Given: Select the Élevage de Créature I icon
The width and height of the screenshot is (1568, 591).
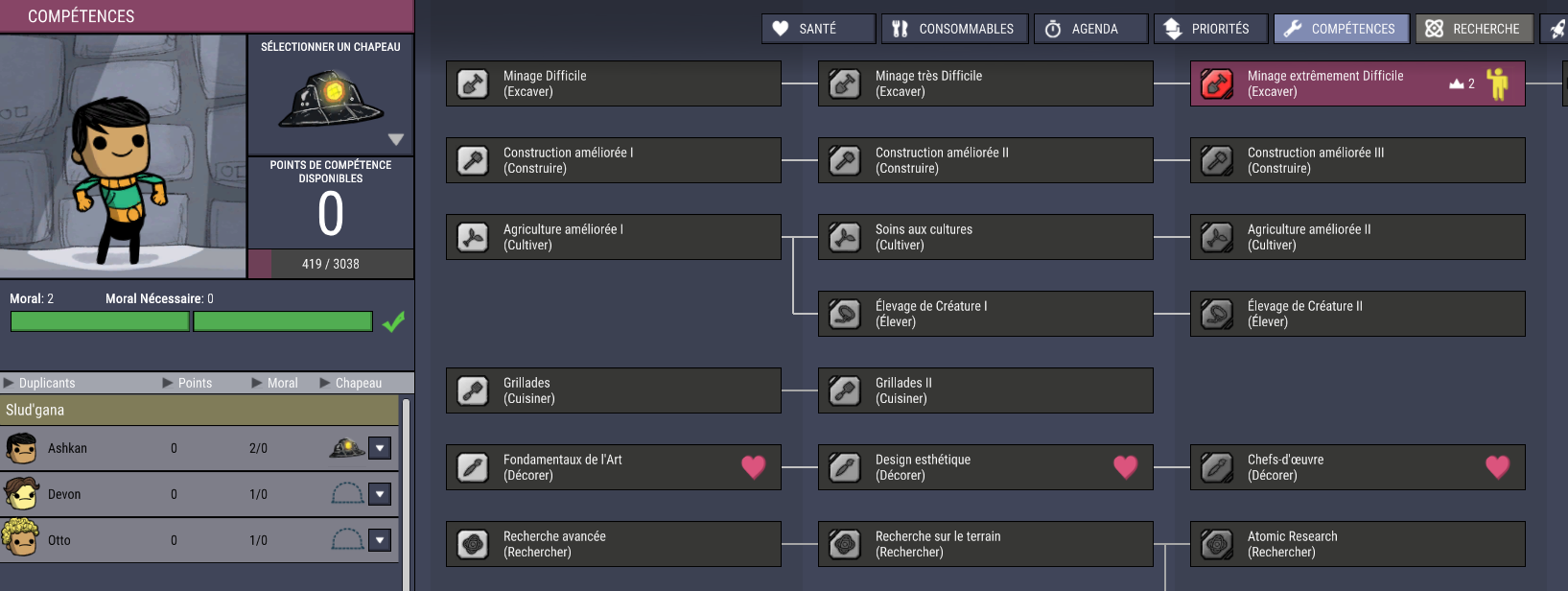Looking at the screenshot, I should (x=845, y=315).
